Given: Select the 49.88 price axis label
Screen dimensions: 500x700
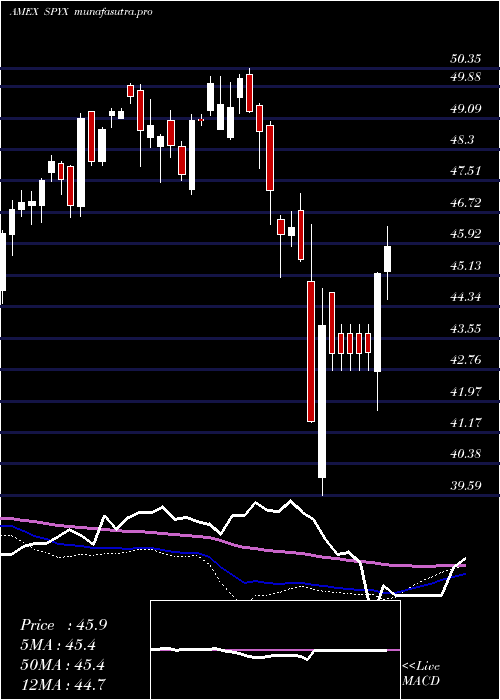Looking at the screenshot, I should [464, 77].
